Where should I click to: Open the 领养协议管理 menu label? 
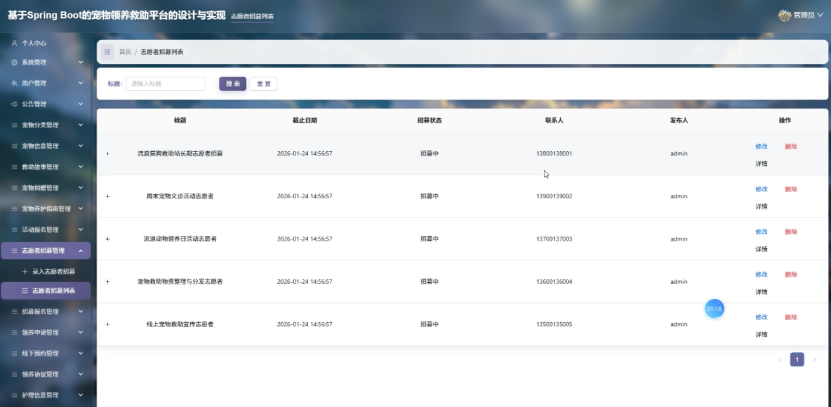click(40, 375)
